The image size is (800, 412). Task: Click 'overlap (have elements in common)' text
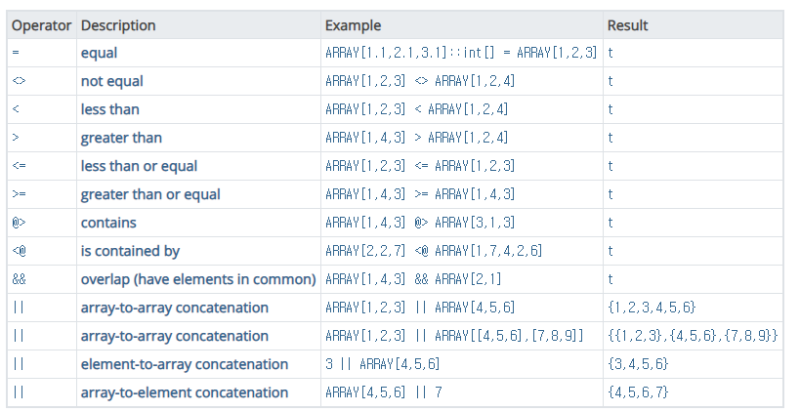[x=198, y=279]
